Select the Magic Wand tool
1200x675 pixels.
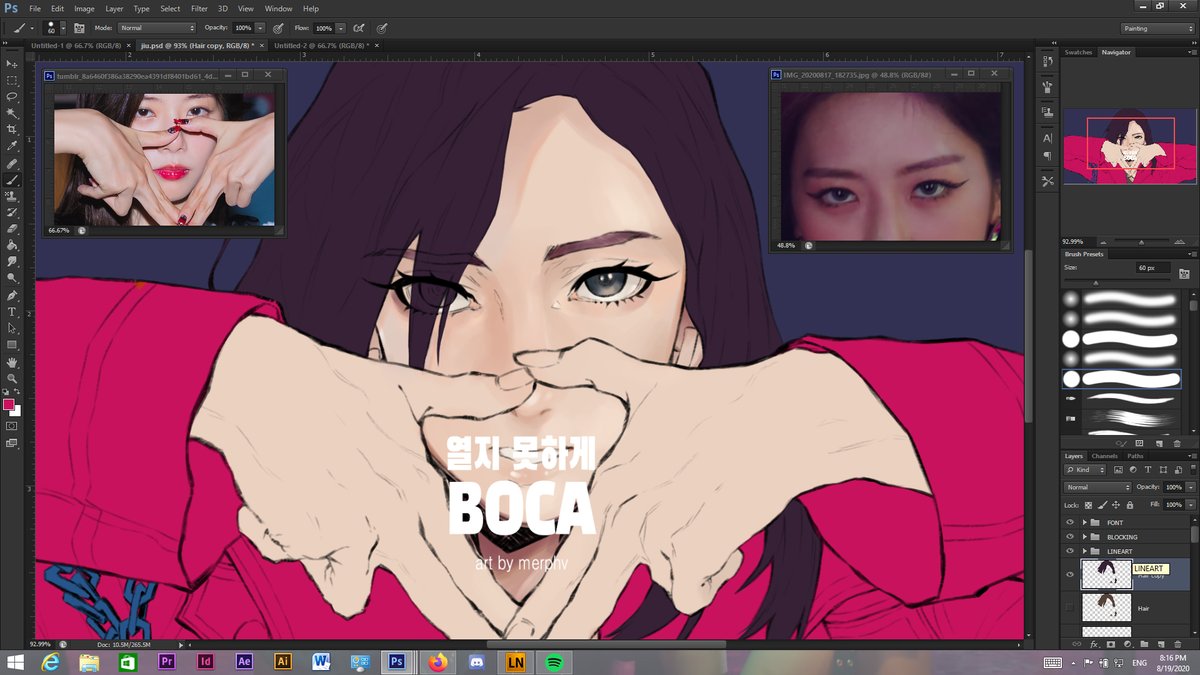pos(12,113)
